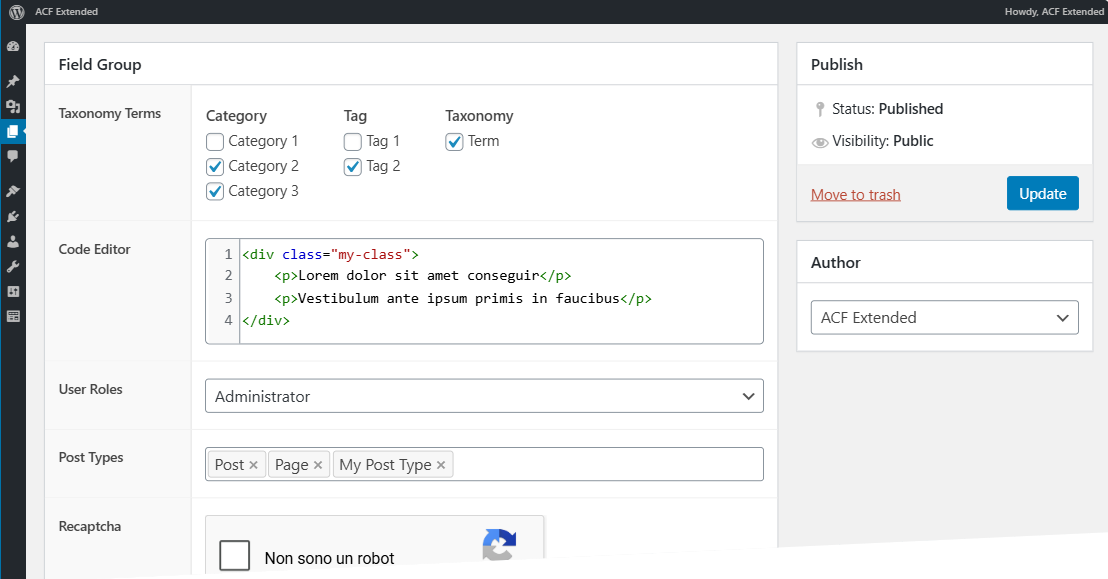Click the Lorem dolor sit amet code line

pyautogui.click(x=423, y=276)
